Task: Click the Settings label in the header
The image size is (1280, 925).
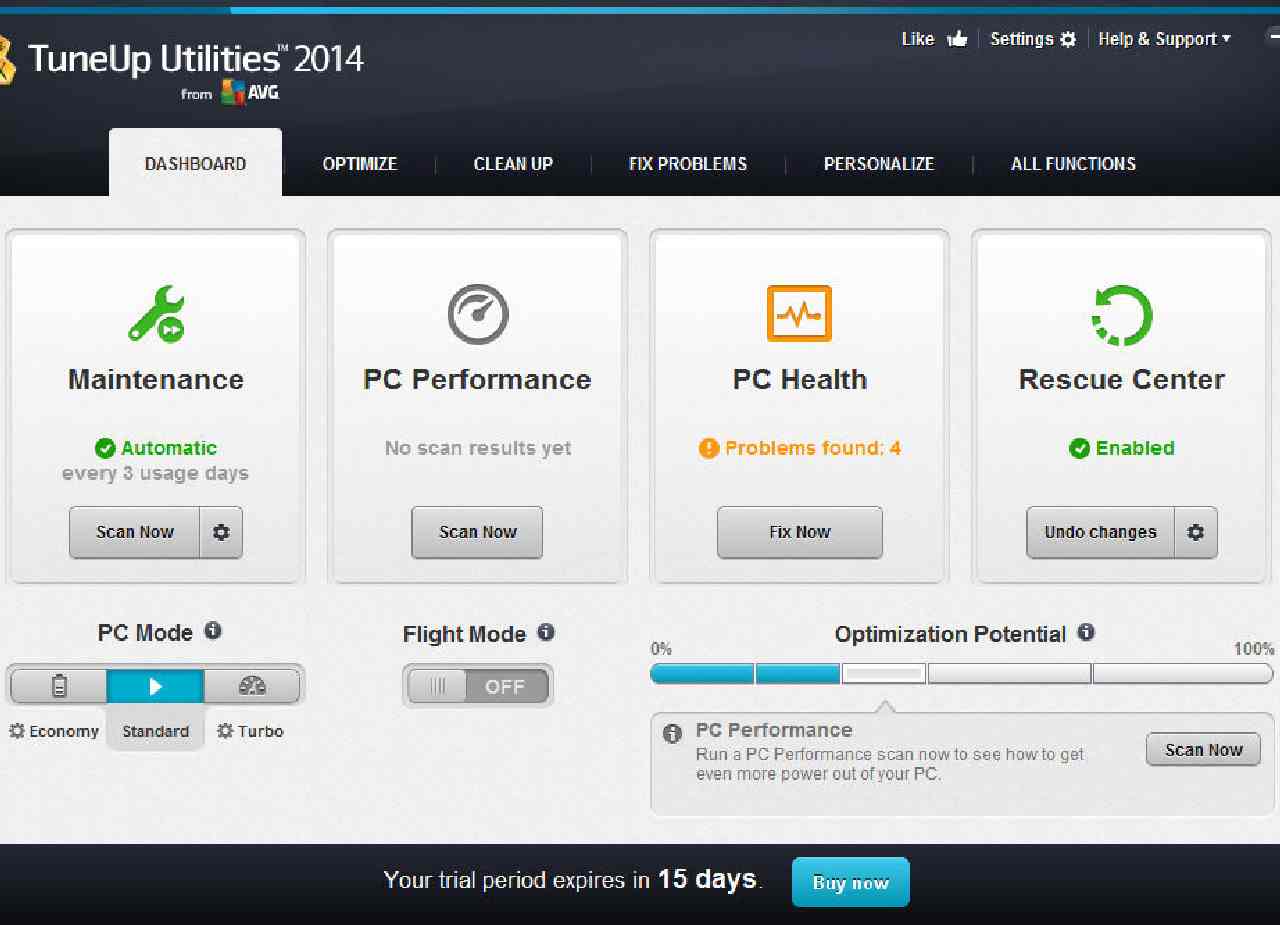Action: [x=1022, y=39]
